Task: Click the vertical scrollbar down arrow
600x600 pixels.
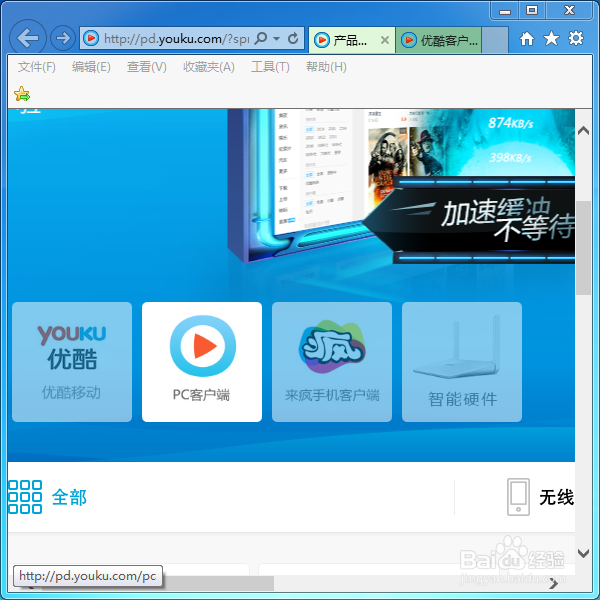Action: pos(583,553)
